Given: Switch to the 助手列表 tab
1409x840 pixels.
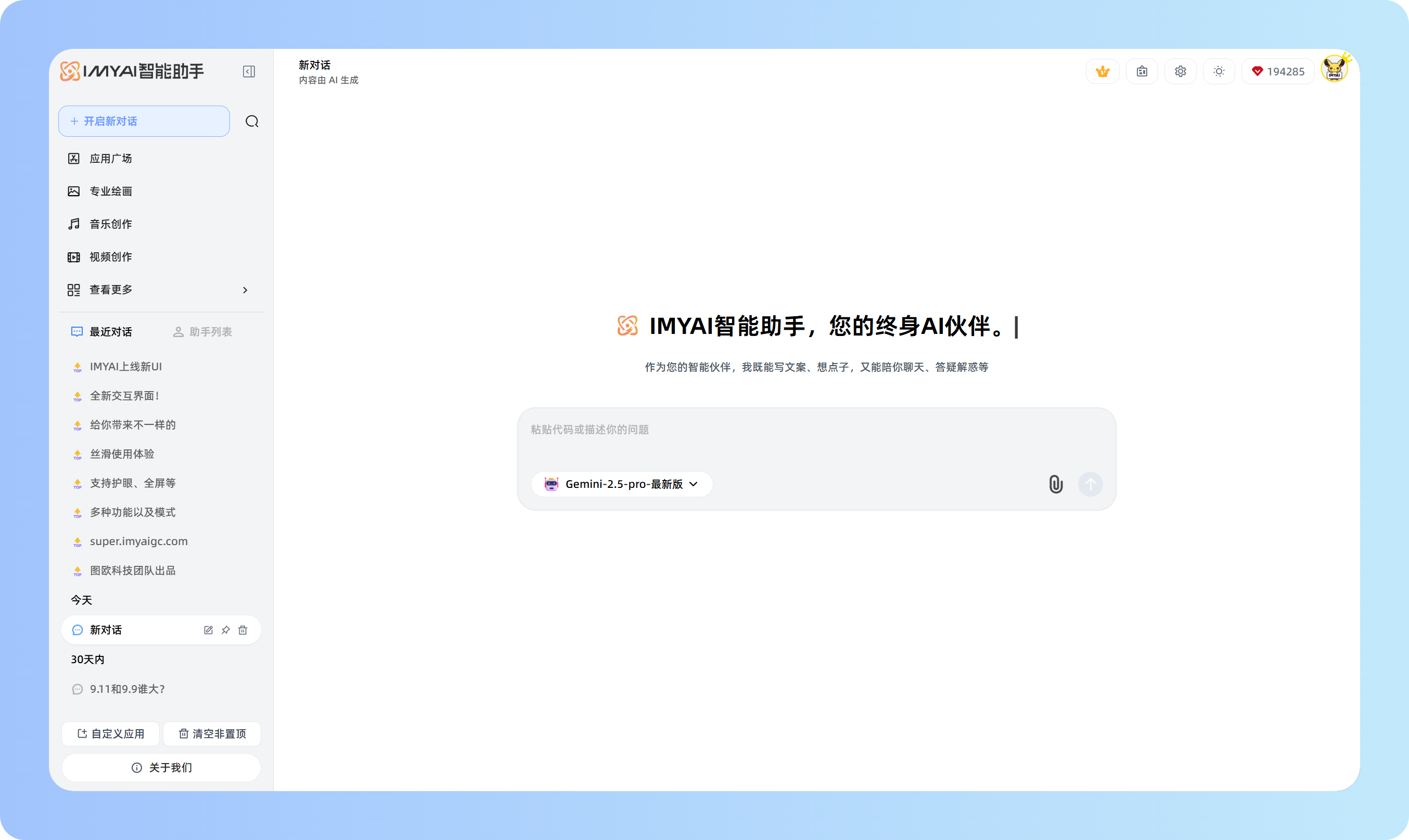Looking at the screenshot, I should tap(202, 332).
